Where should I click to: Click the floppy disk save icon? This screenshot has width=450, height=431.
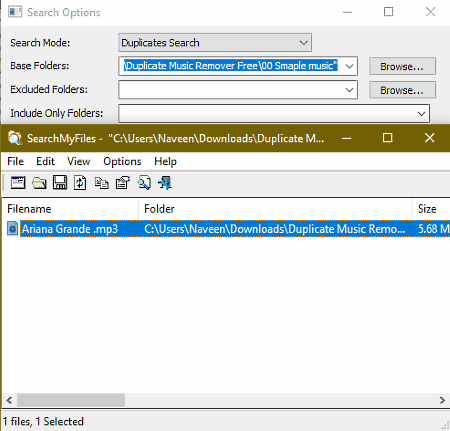(x=60, y=183)
